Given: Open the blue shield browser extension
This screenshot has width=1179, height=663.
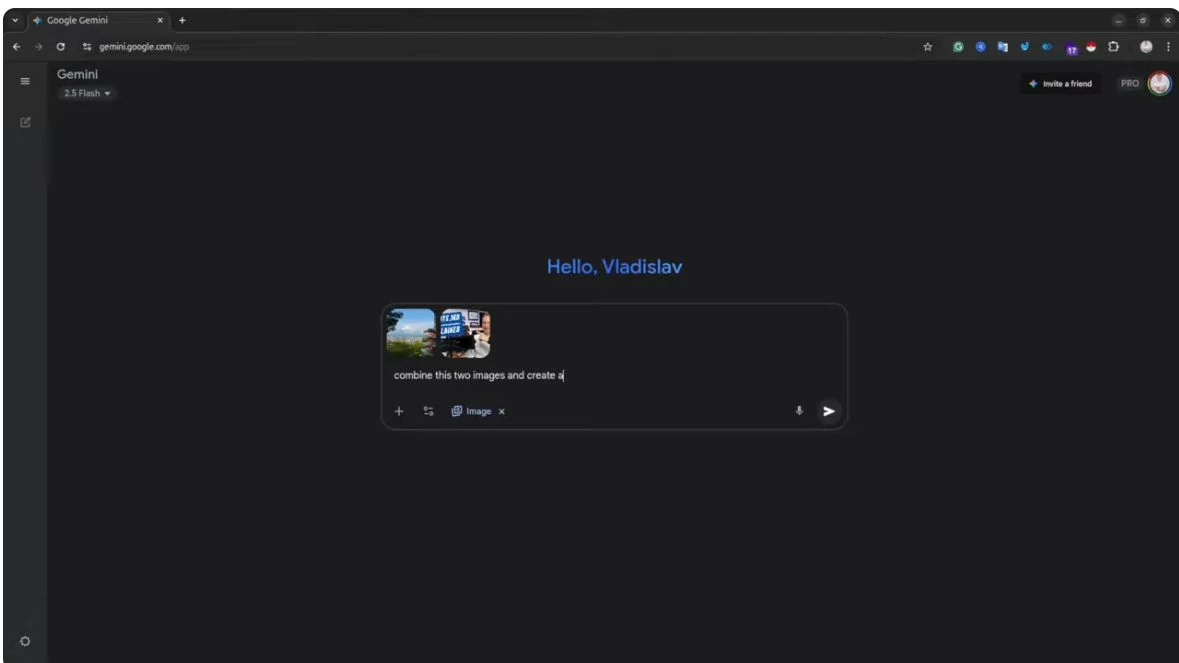Looking at the screenshot, I should (x=1024, y=47).
